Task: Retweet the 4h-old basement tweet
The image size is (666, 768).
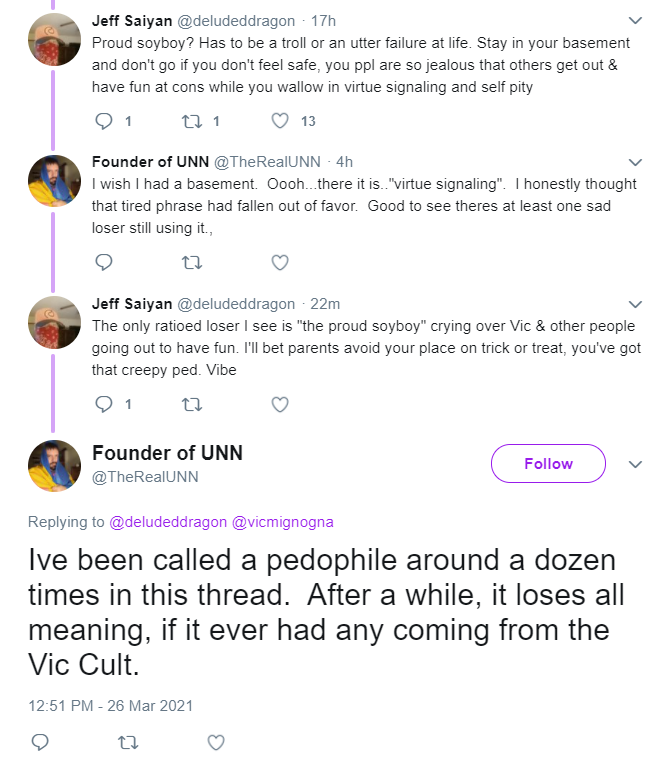Action: [x=192, y=263]
